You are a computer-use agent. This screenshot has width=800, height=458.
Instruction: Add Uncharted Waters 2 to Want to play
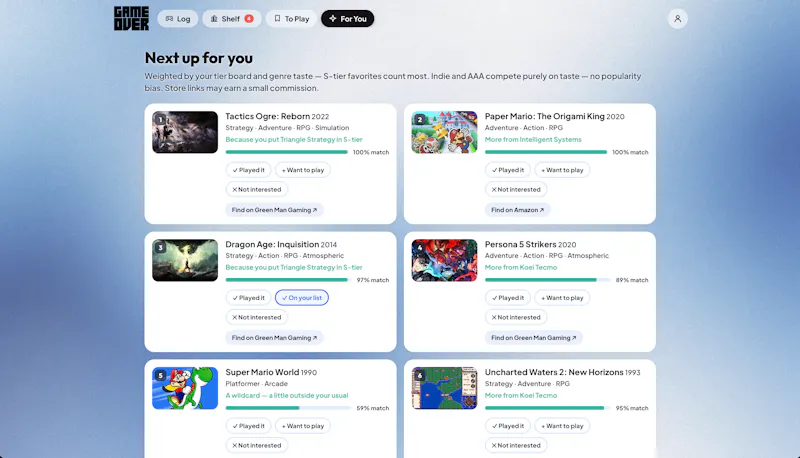point(562,426)
